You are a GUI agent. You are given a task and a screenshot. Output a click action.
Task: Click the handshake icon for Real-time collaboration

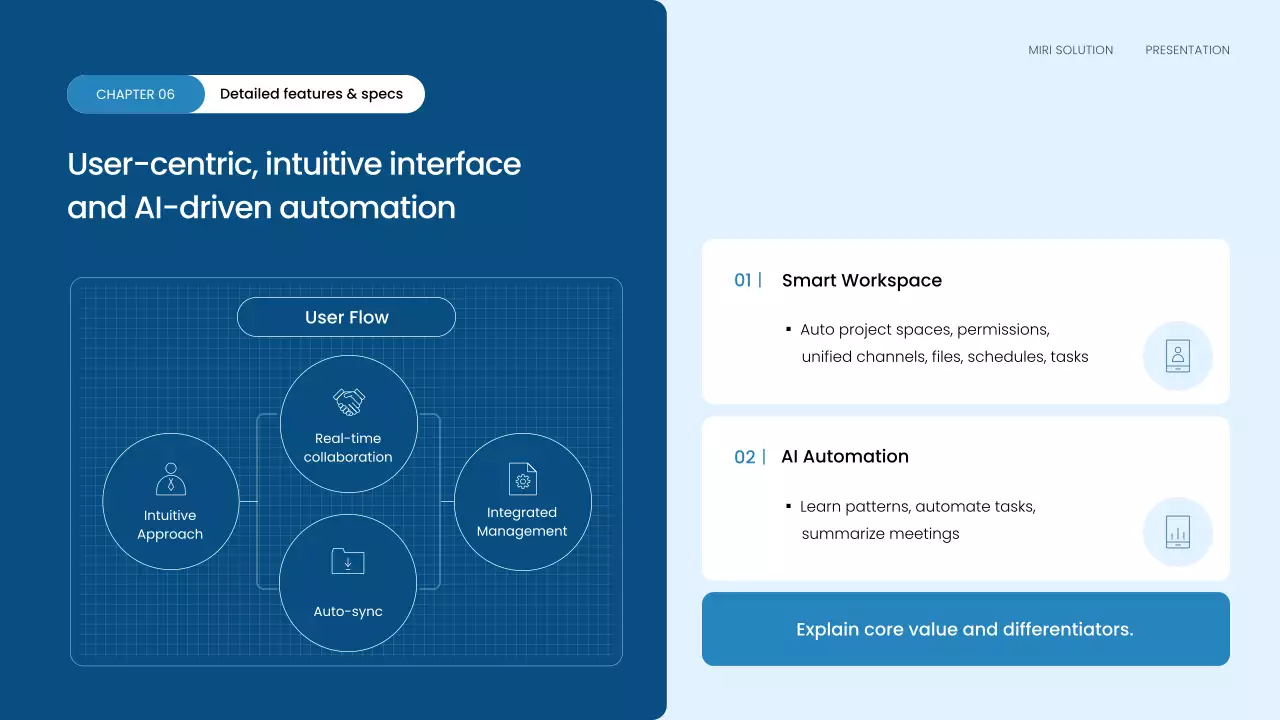[348, 402]
